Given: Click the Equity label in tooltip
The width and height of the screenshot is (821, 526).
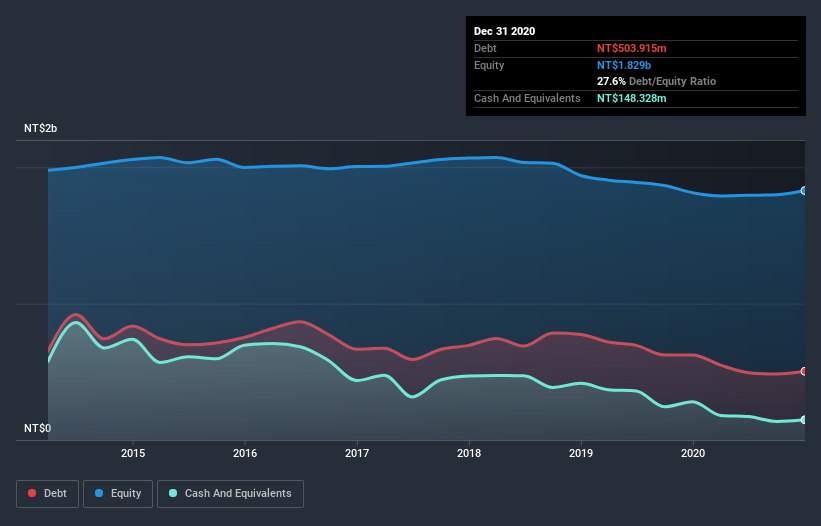Looking at the screenshot, I should pyautogui.click(x=489, y=65).
